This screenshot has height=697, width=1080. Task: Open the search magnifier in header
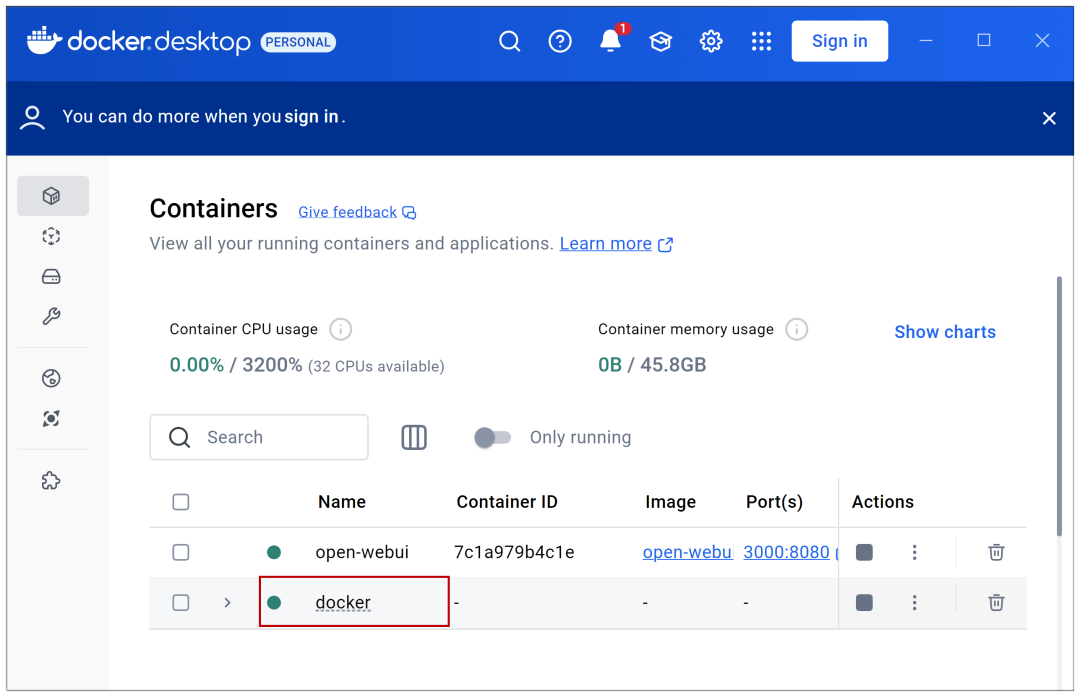click(x=509, y=41)
